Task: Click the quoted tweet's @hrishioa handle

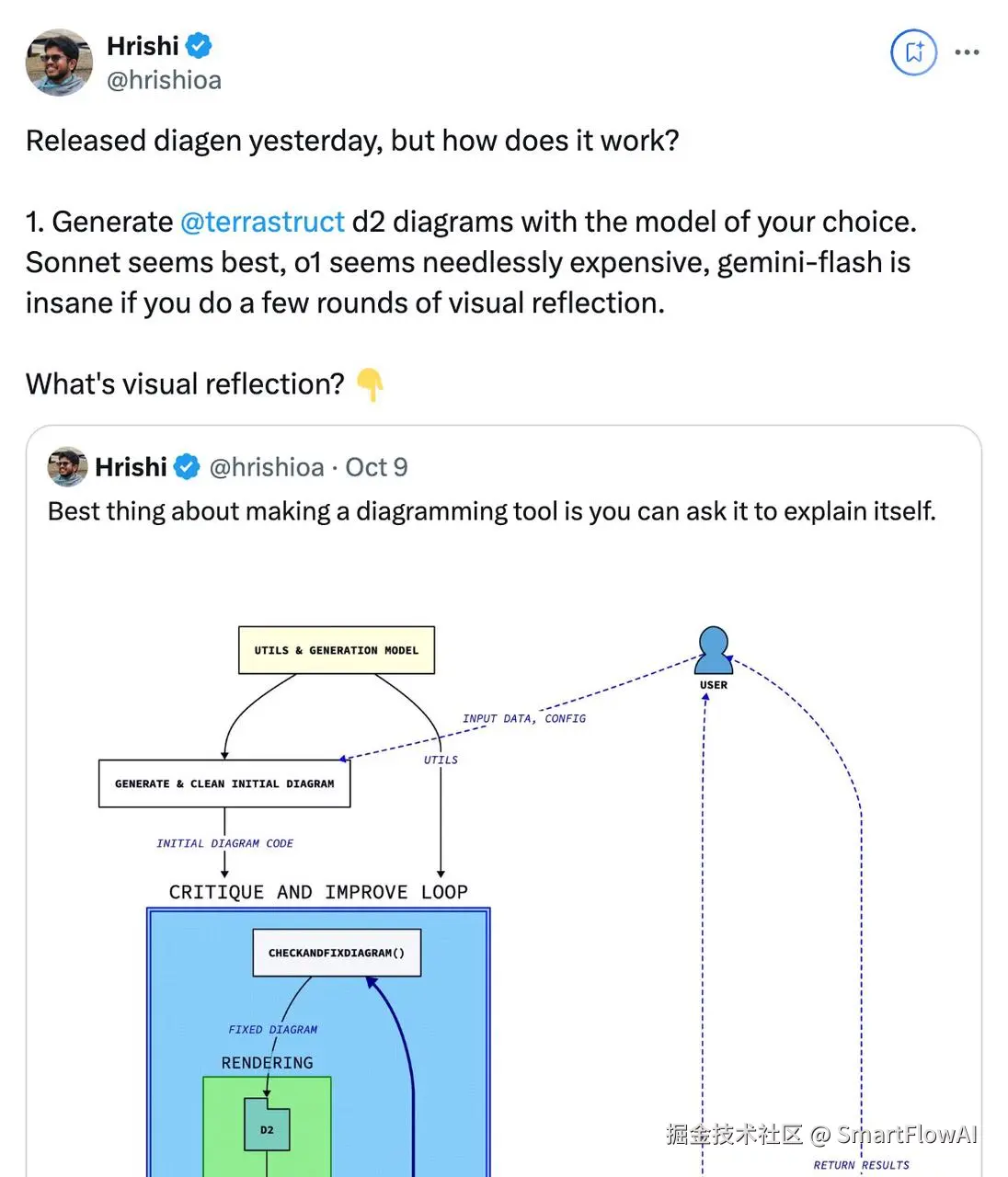Action: click(x=267, y=467)
